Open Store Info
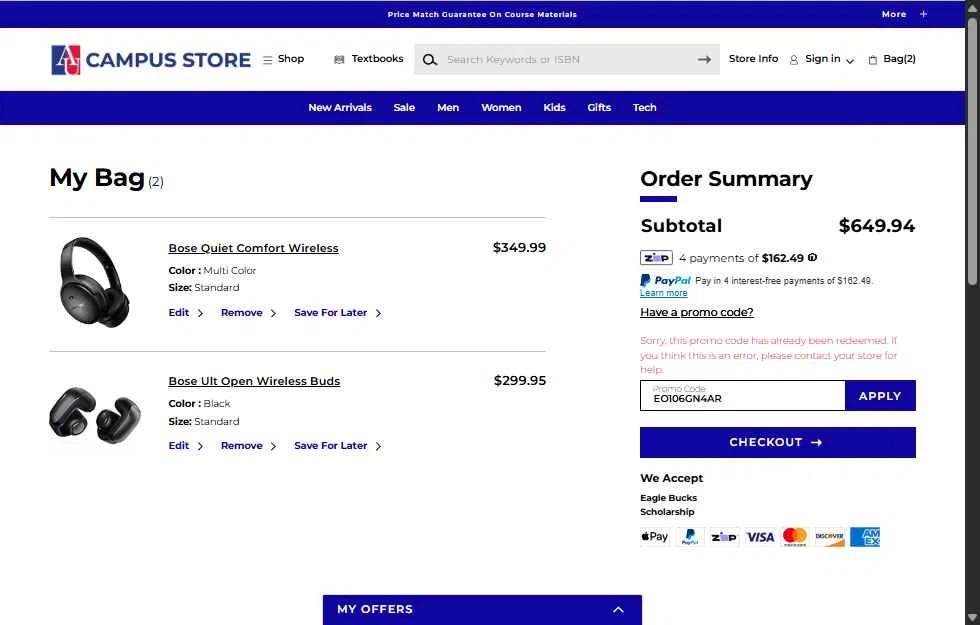The image size is (980, 625). pyautogui.click(x=753, y=59)
